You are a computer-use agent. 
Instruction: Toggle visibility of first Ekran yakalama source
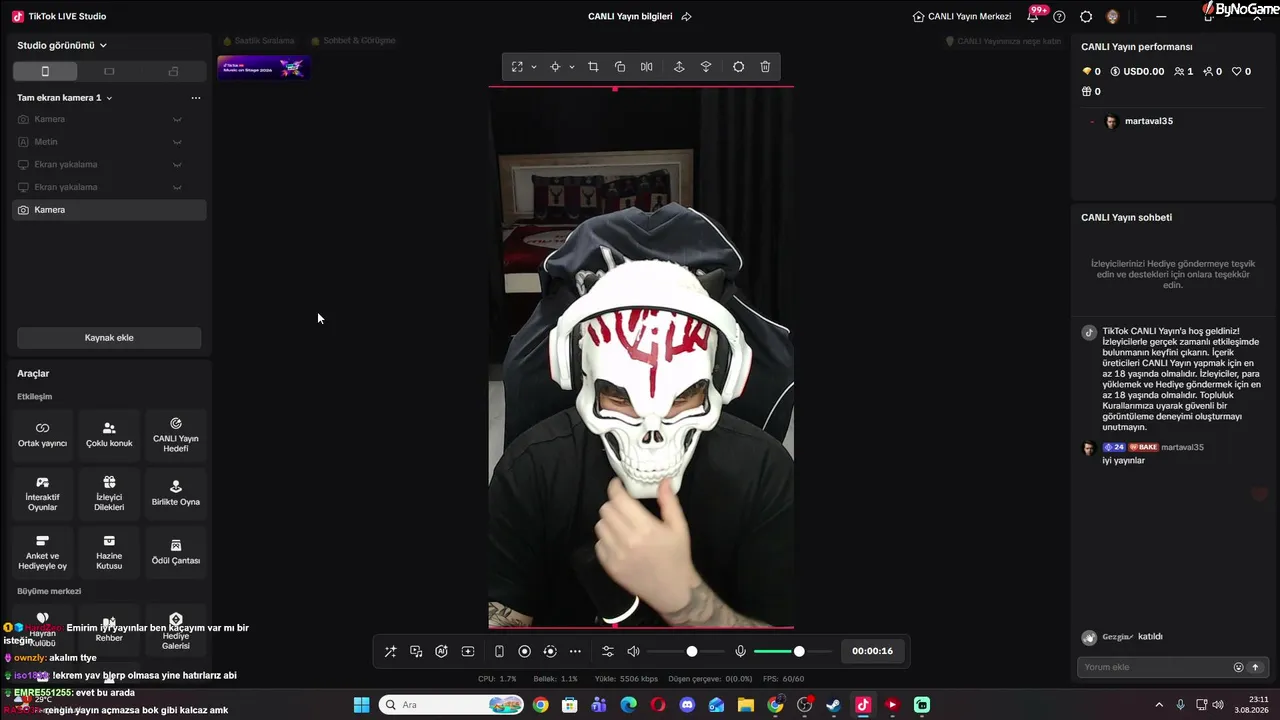point(177,164)
